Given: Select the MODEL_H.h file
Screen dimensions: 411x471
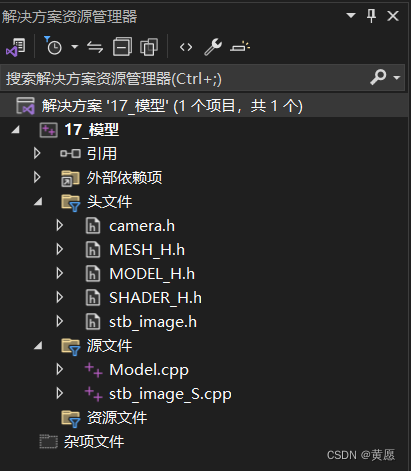Looking at the screenshot, I should 152,274.
